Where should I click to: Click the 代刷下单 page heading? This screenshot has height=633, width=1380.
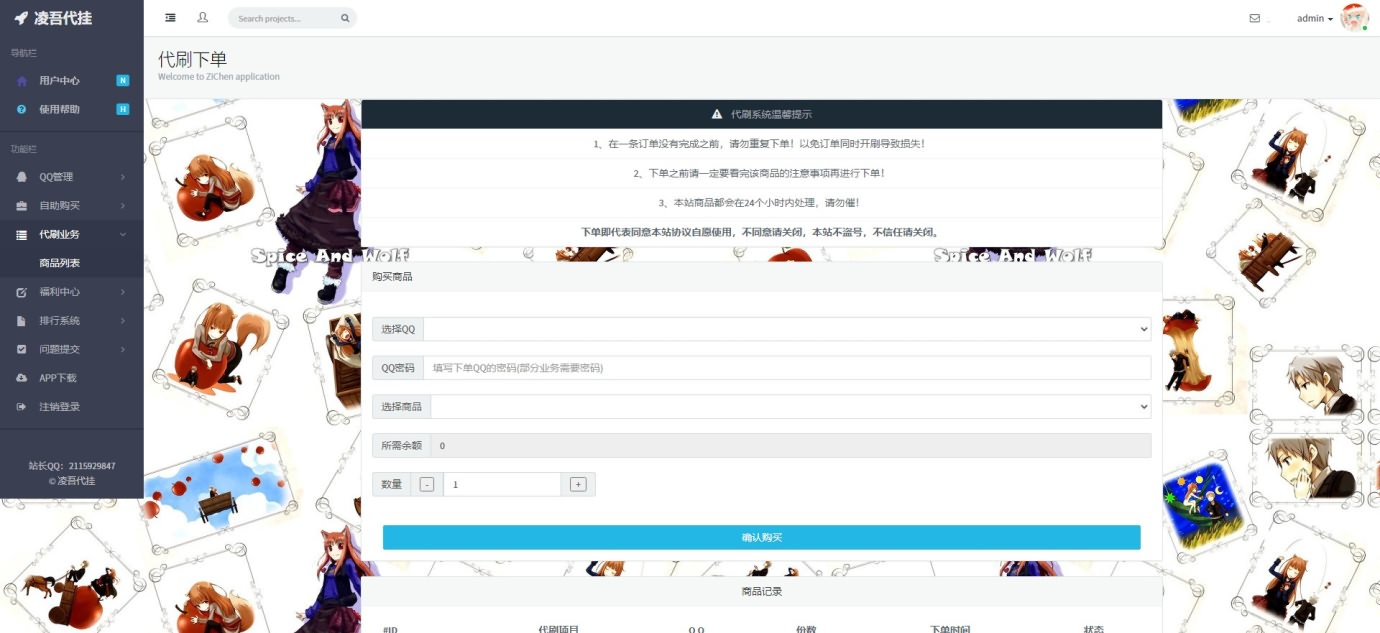pyautogui.click(x=193, y=59)
